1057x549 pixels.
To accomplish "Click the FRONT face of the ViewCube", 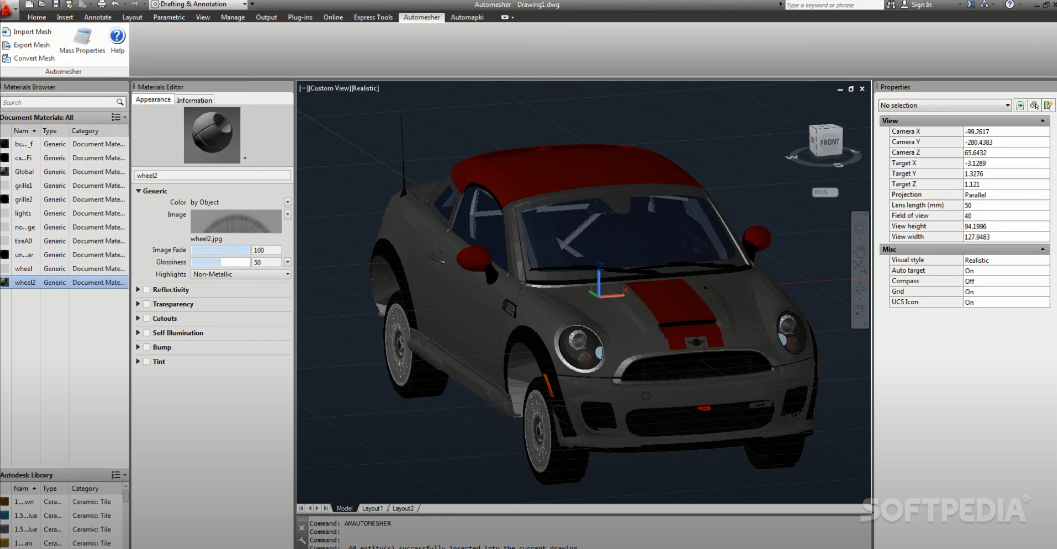I will (x=829, y=142).
